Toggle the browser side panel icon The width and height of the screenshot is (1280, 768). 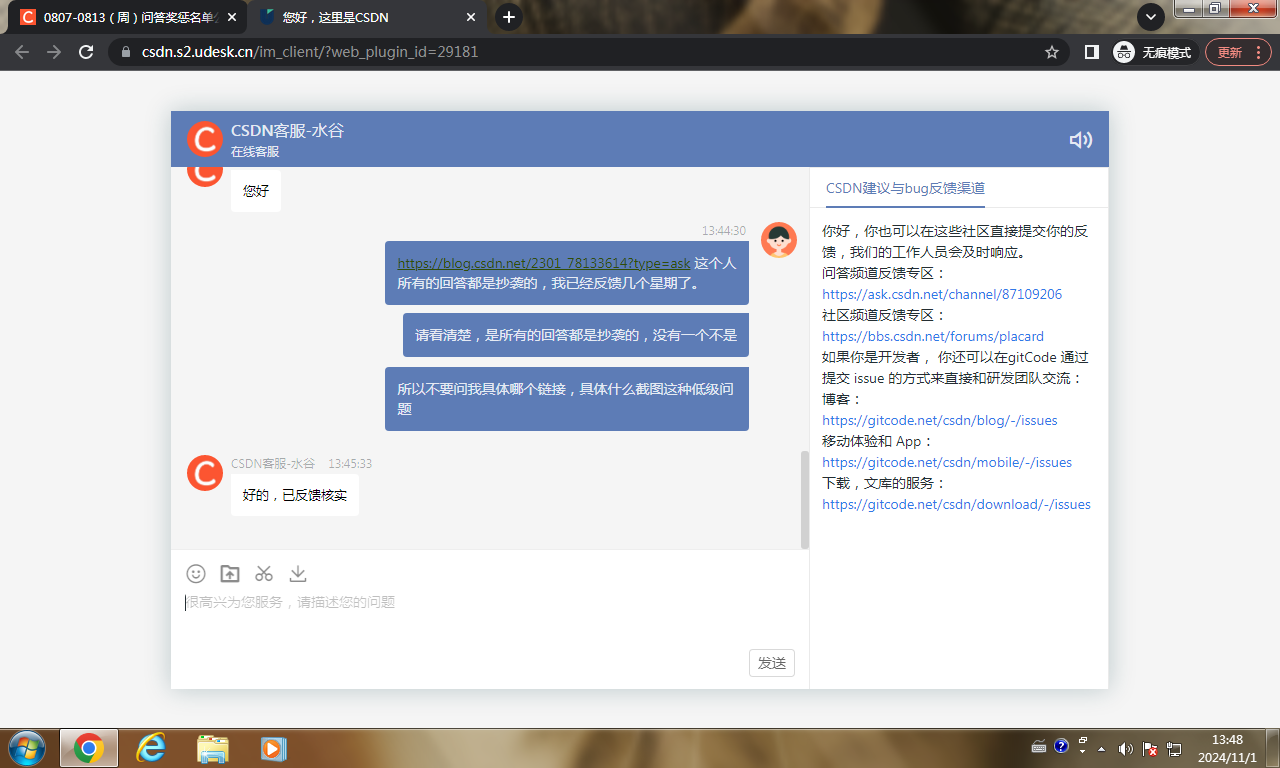(1091, 52)
